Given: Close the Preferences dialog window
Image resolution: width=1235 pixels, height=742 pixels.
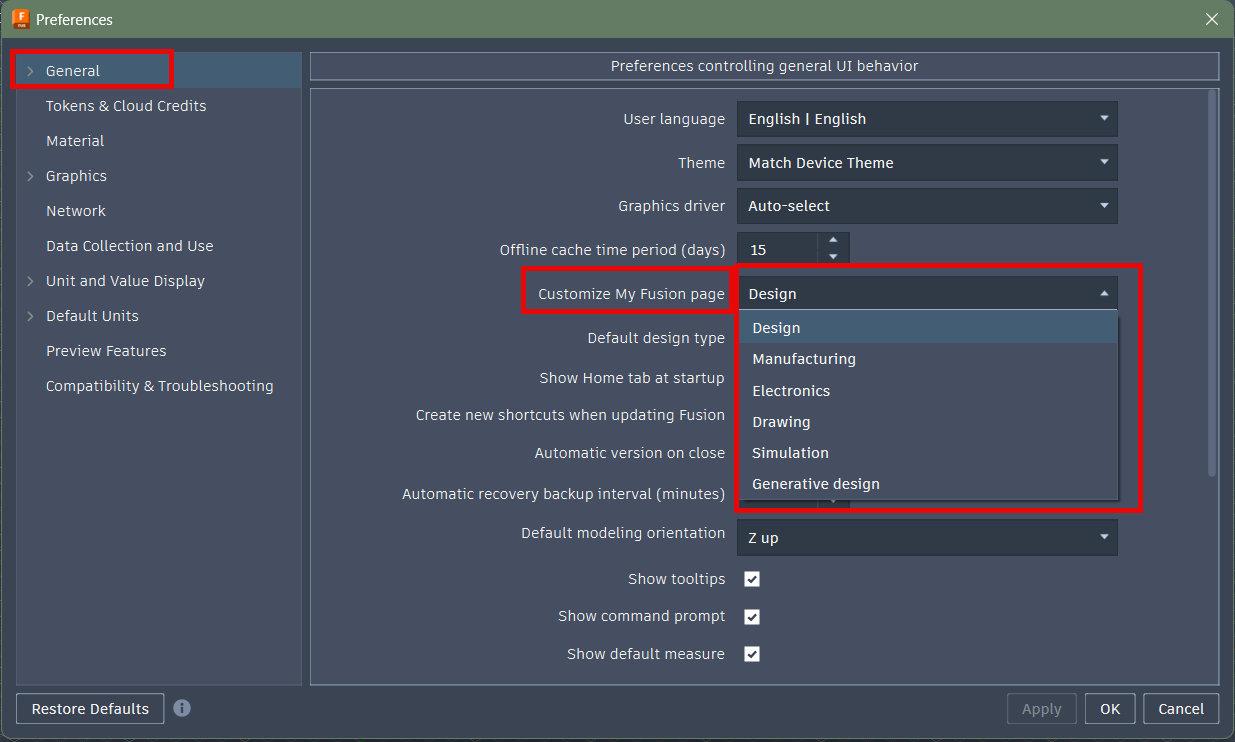Looking at the screenshot, I should pyautogui.click(x=1212, y=19).
